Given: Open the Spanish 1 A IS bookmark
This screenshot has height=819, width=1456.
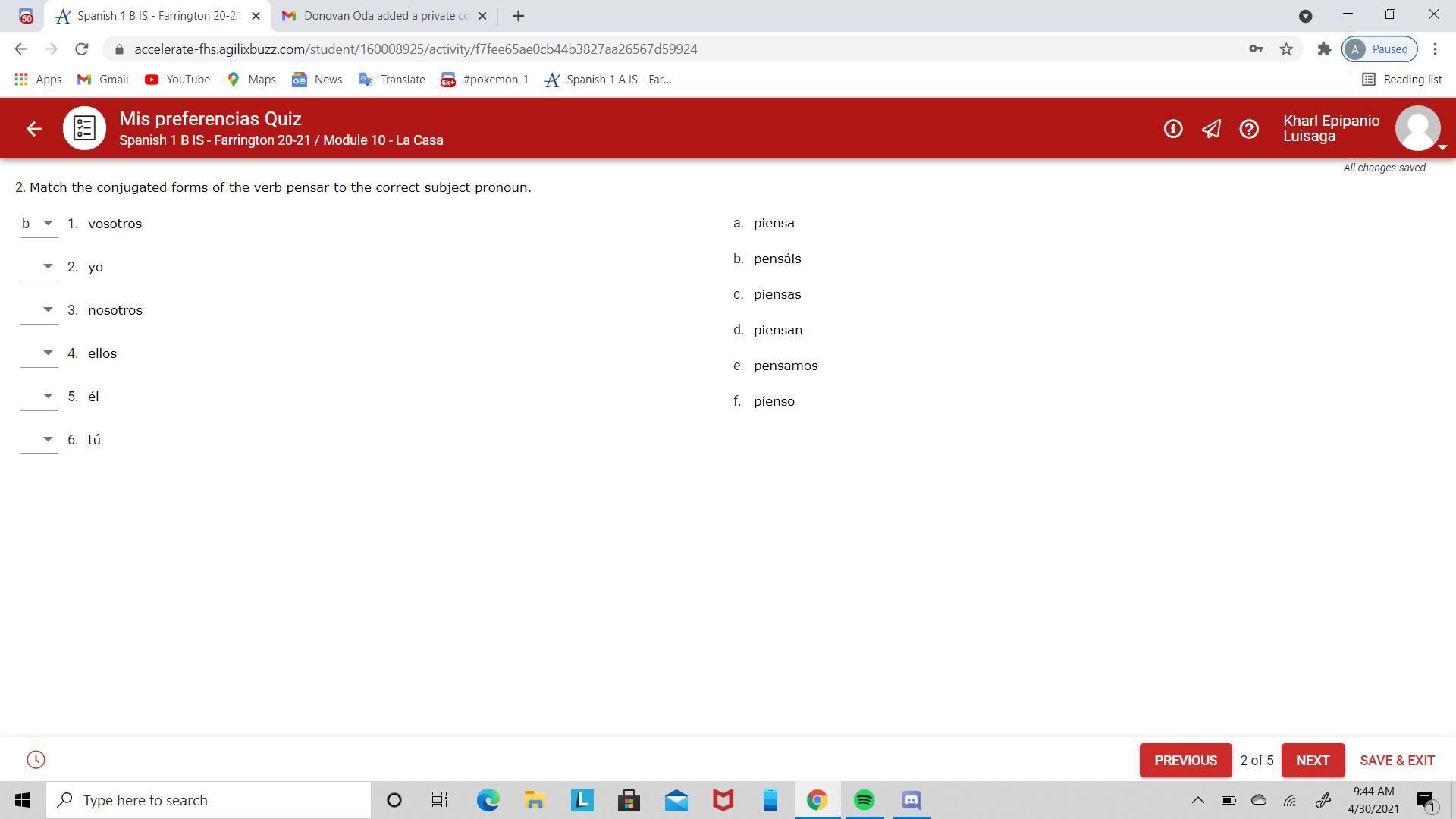Looking at the screenshot, I should (608, 80).
